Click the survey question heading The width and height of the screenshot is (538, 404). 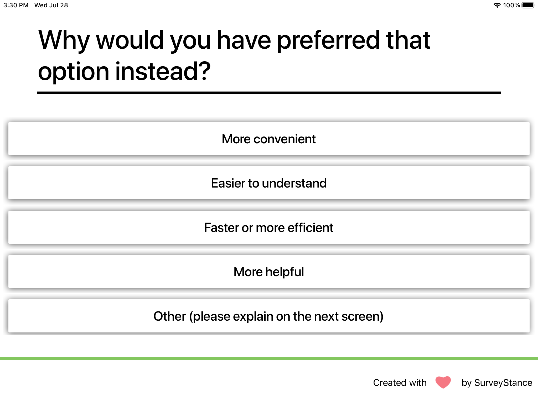[x=234, y=55]
